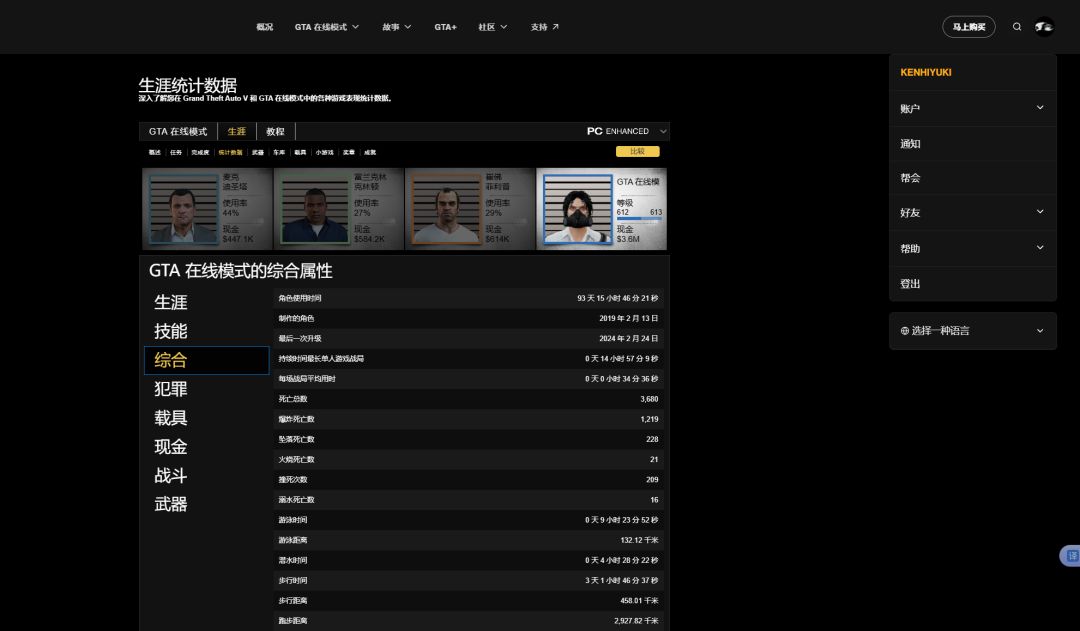Open the 概述 sub-tab
The width and height of the screenshot is (1080, 631).
(x=154, y=152)
